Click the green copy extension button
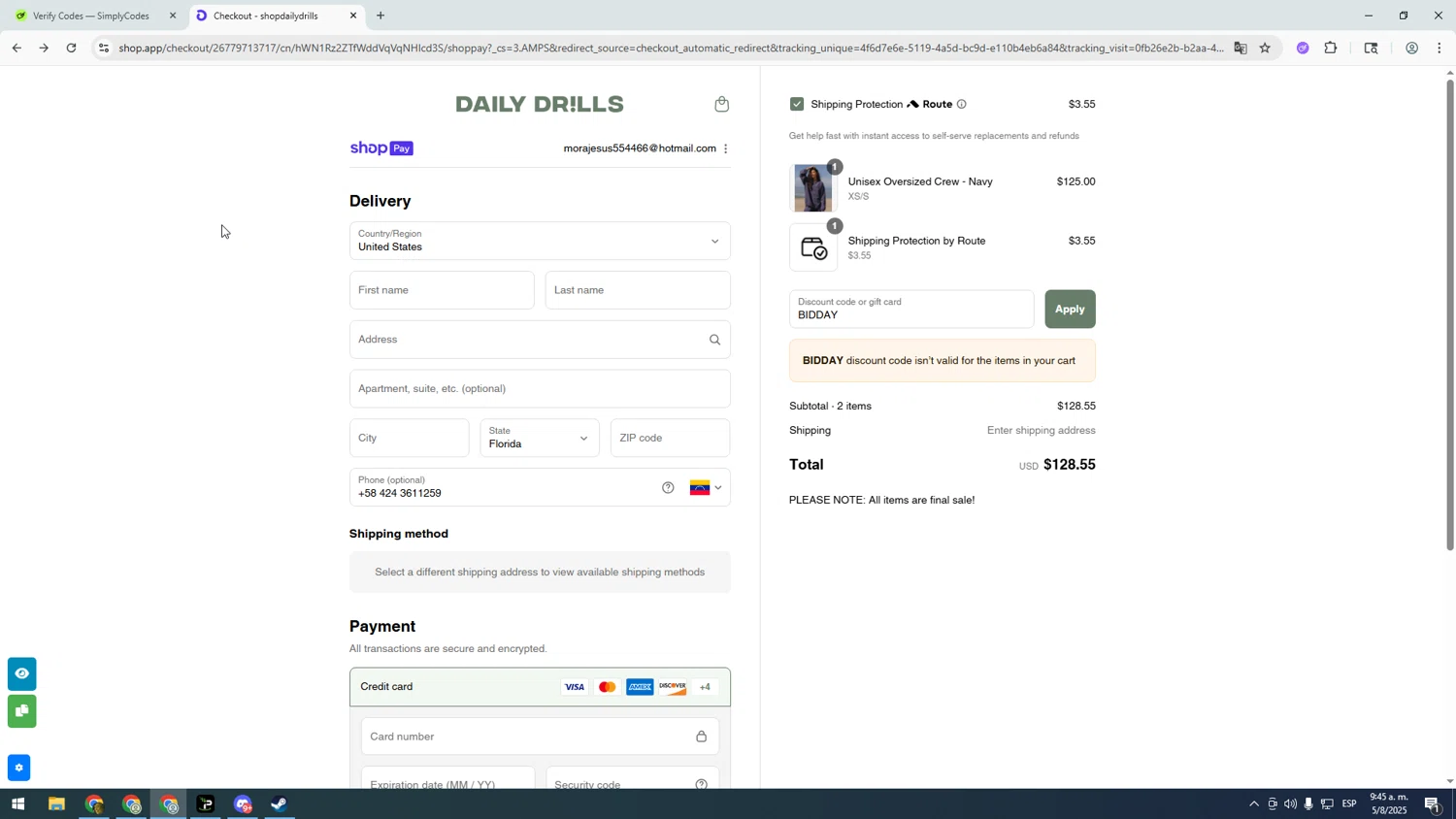The width and height of the screenshot is (1456, 819). point(21,711)
